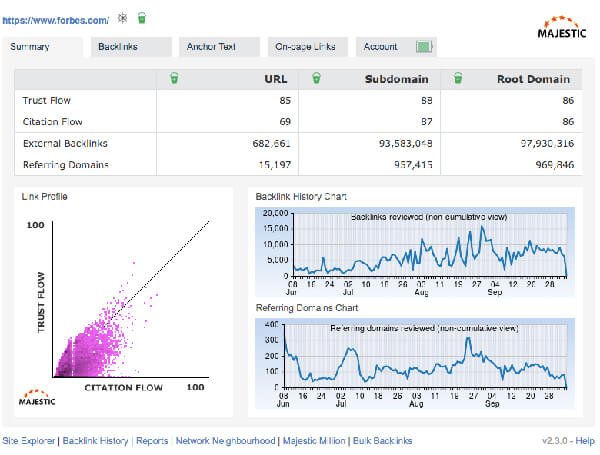Image resolution: width=600 pixels, height=455 pixels.
Task: Select URL Referring Domains value 15,197
Action: 274,165
